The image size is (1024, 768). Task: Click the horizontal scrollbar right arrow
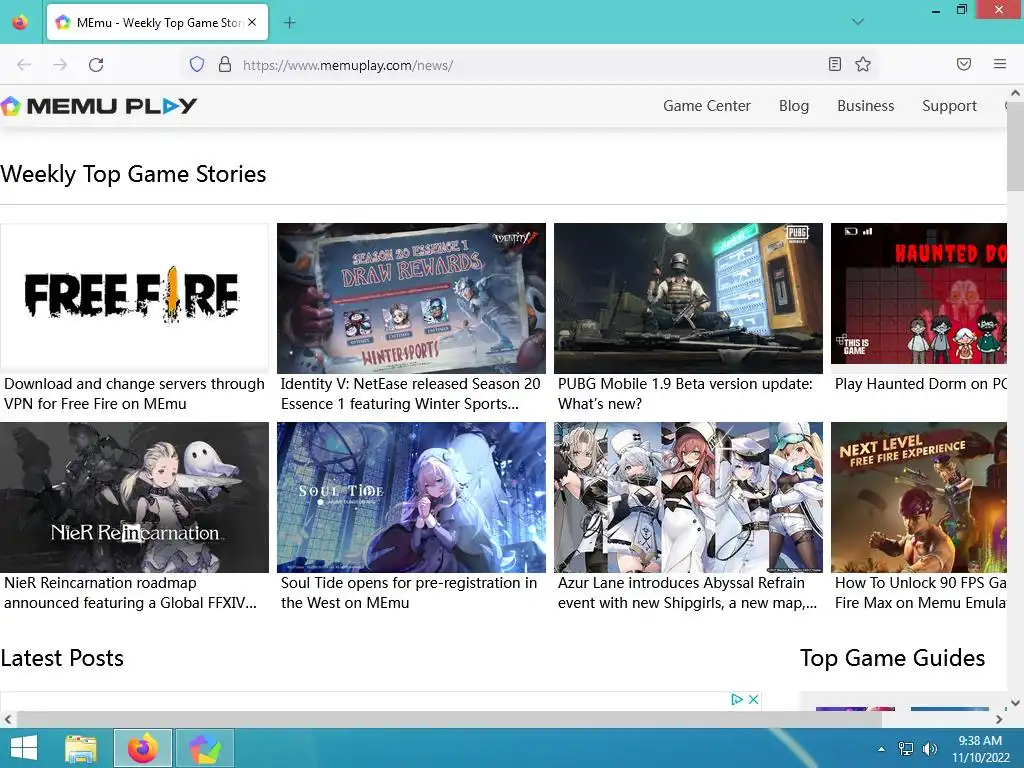pos(999,720)
